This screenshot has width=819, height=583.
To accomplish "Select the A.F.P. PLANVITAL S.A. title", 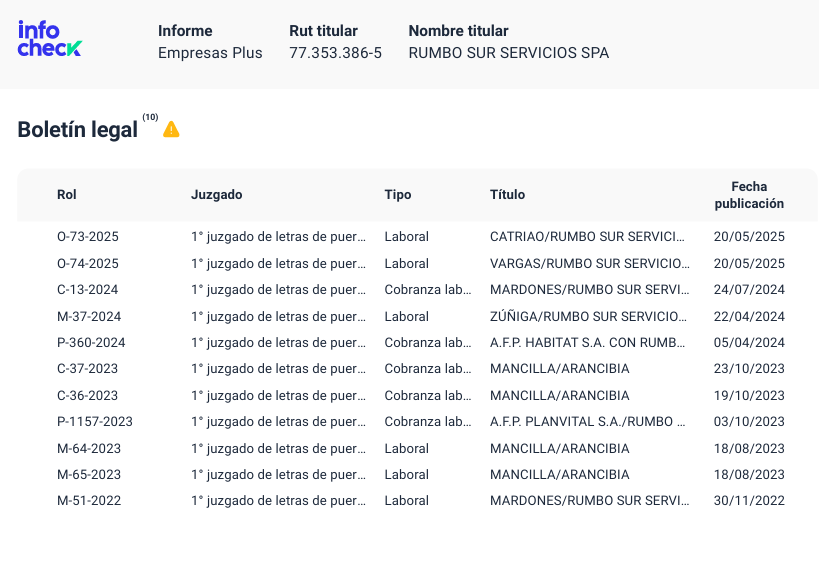I will pos(587,421).
